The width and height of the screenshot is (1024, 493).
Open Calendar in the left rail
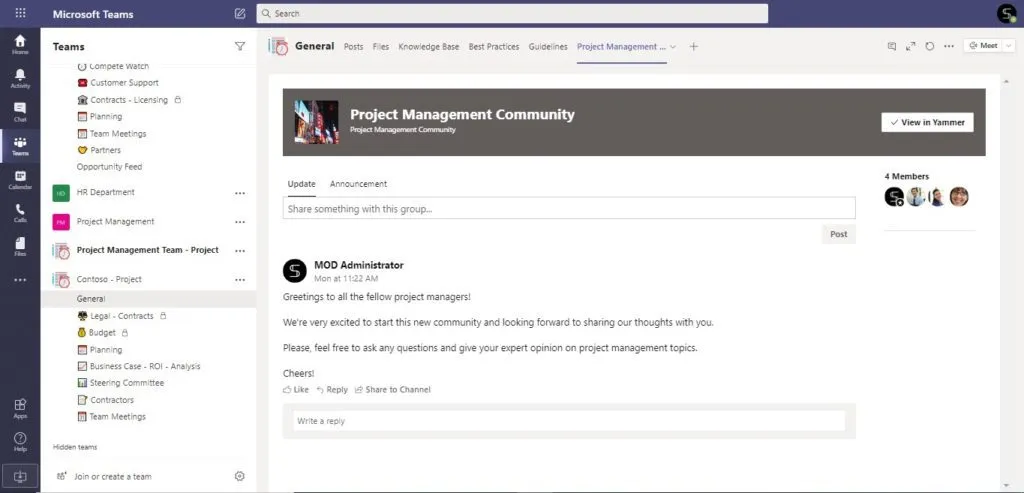[20, 180]
